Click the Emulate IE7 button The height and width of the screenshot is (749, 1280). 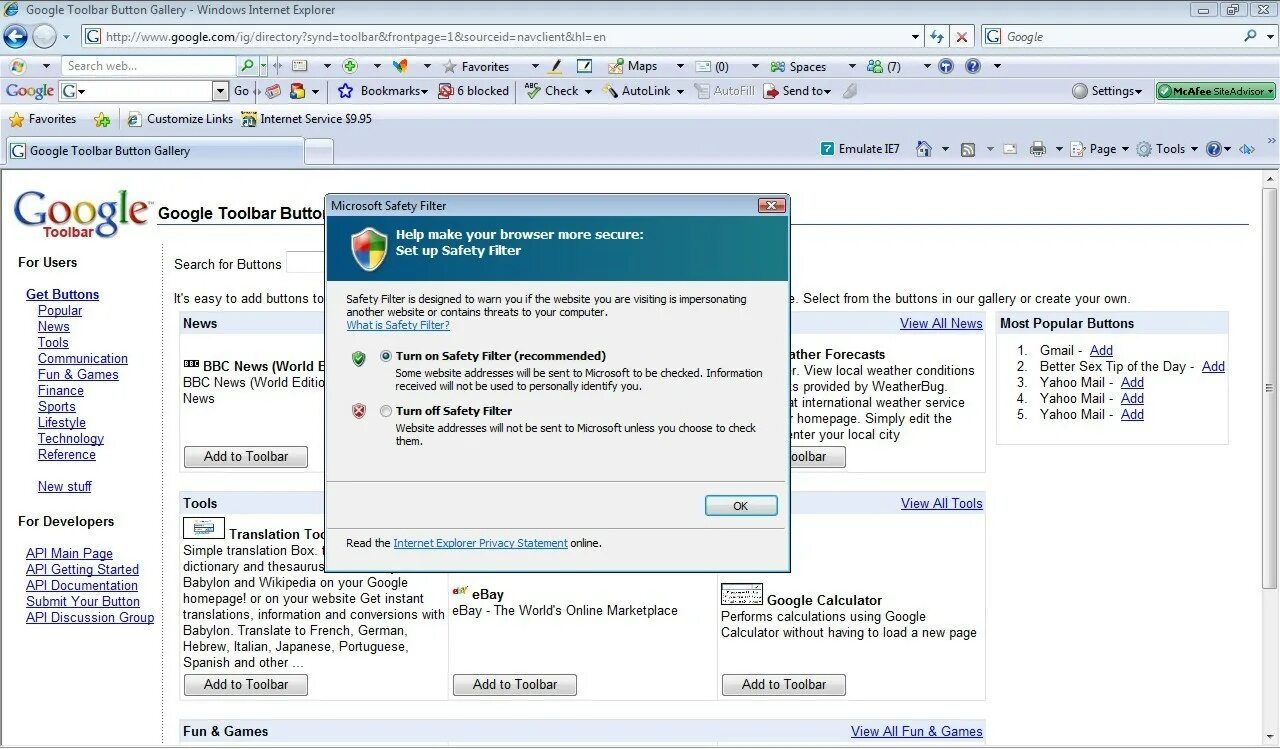859,149
